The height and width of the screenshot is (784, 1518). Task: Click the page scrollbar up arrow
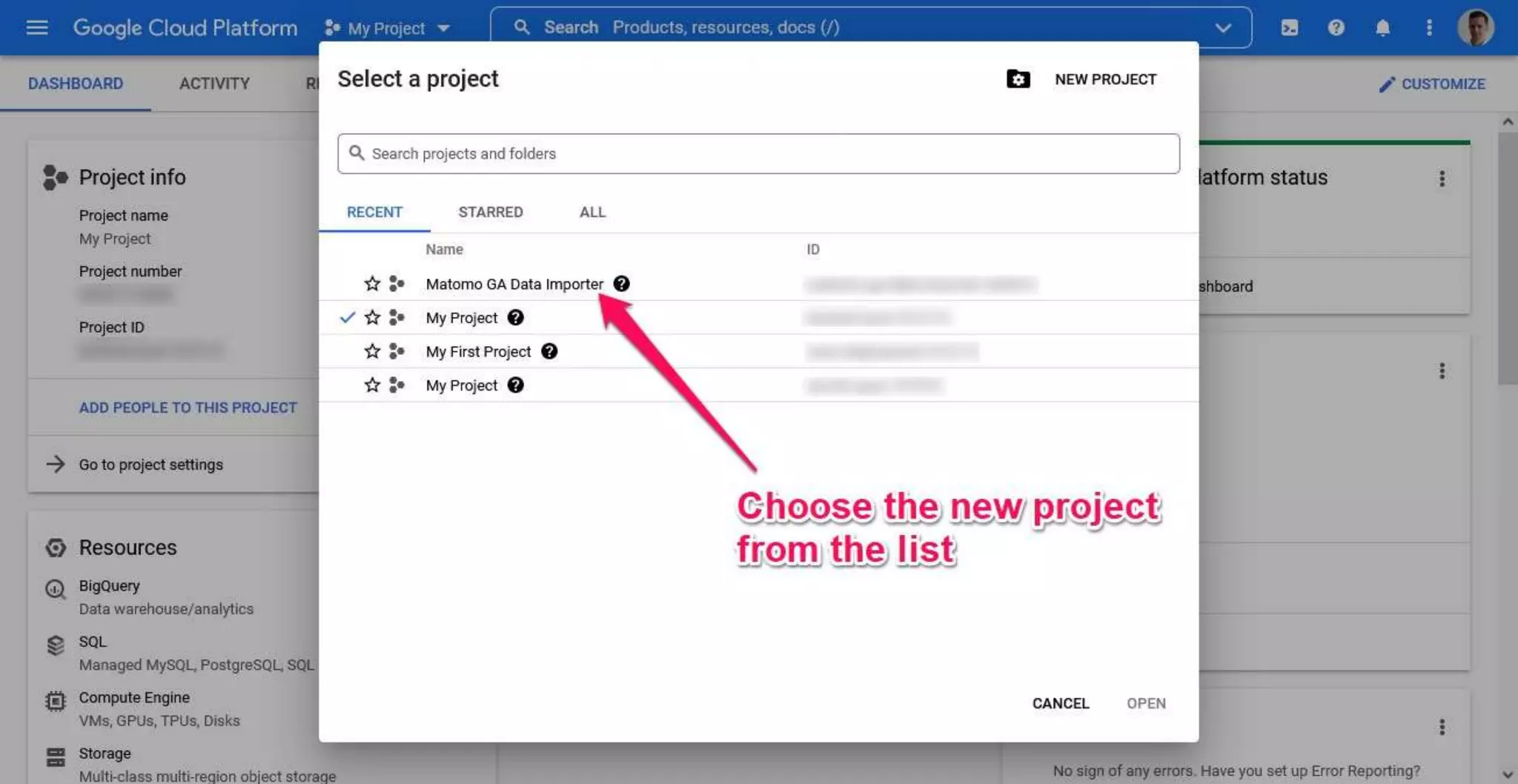(x=1508, y=122)
